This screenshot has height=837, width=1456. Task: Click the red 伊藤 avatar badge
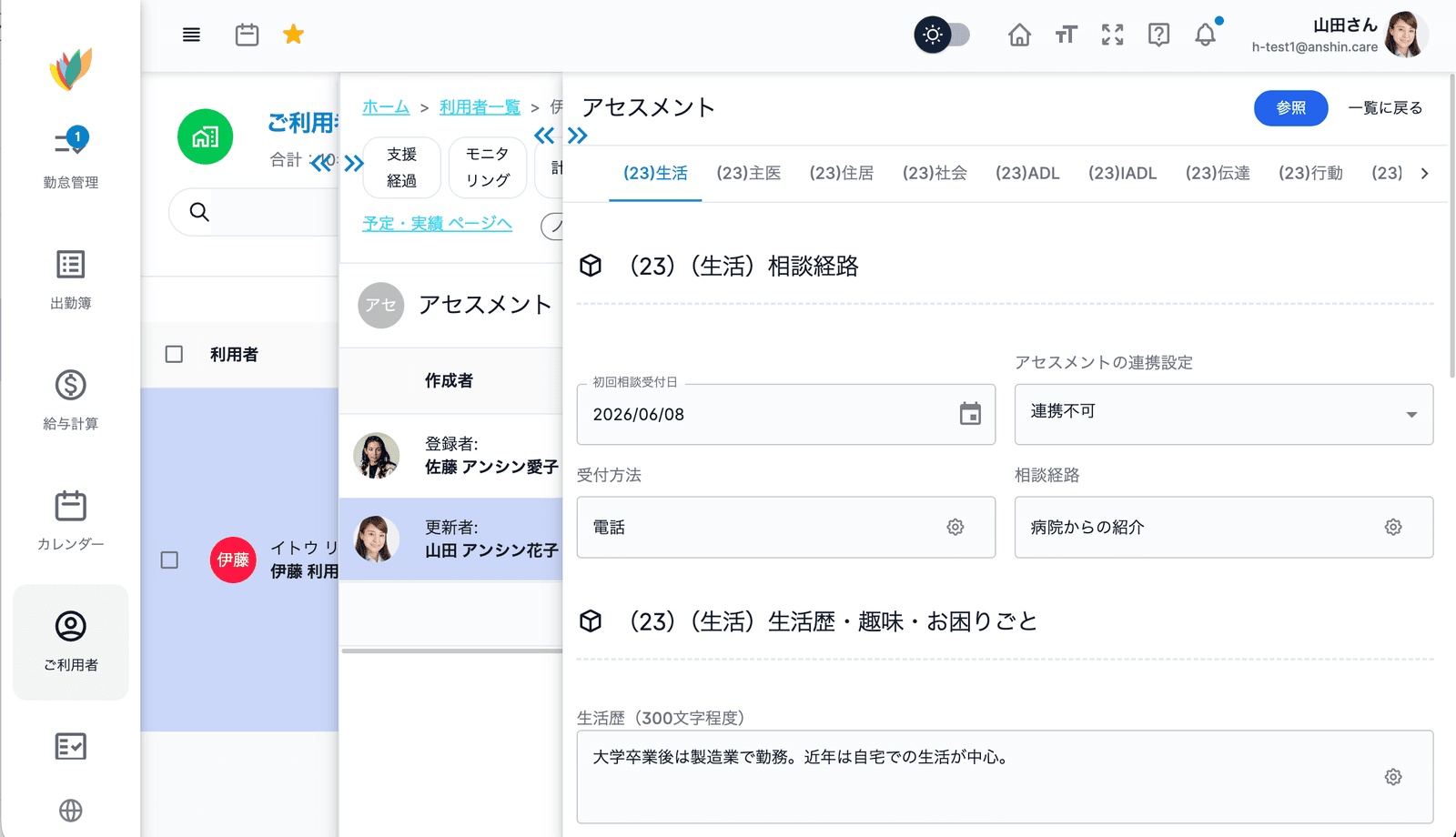233,560
